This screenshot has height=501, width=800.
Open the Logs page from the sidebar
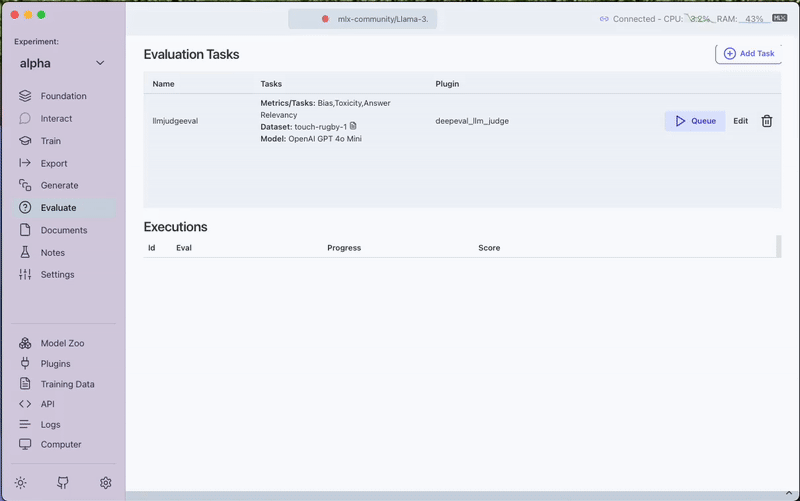coord(50,424)
